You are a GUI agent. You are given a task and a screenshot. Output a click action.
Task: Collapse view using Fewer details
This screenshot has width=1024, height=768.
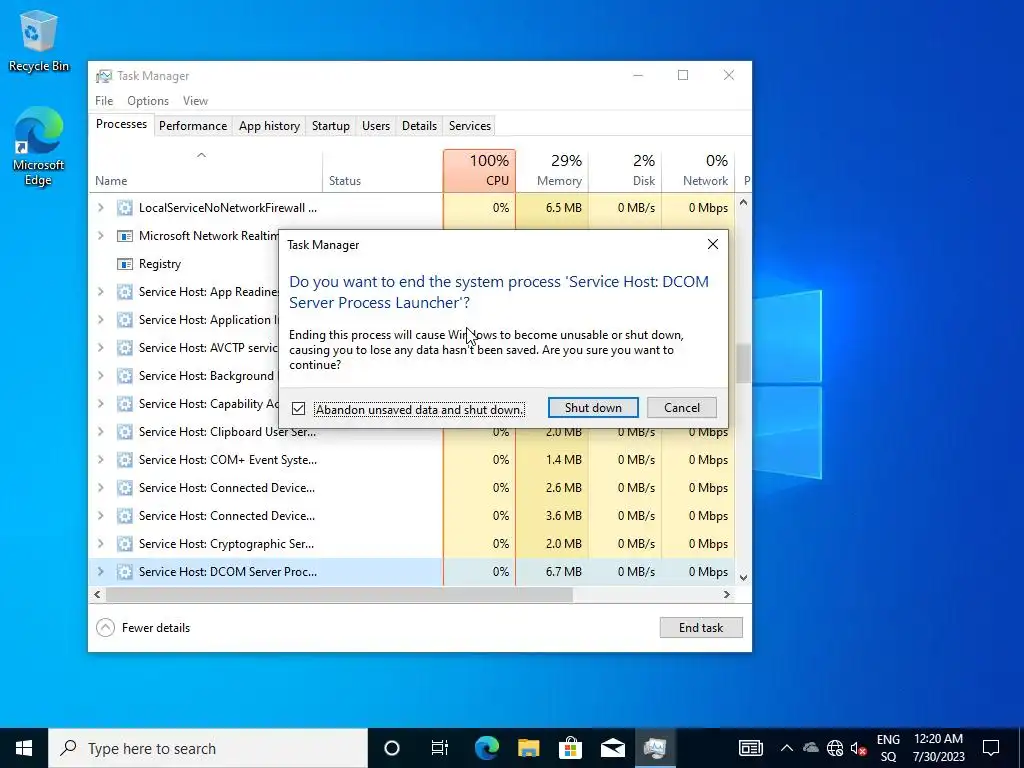[x=143, y=628]
